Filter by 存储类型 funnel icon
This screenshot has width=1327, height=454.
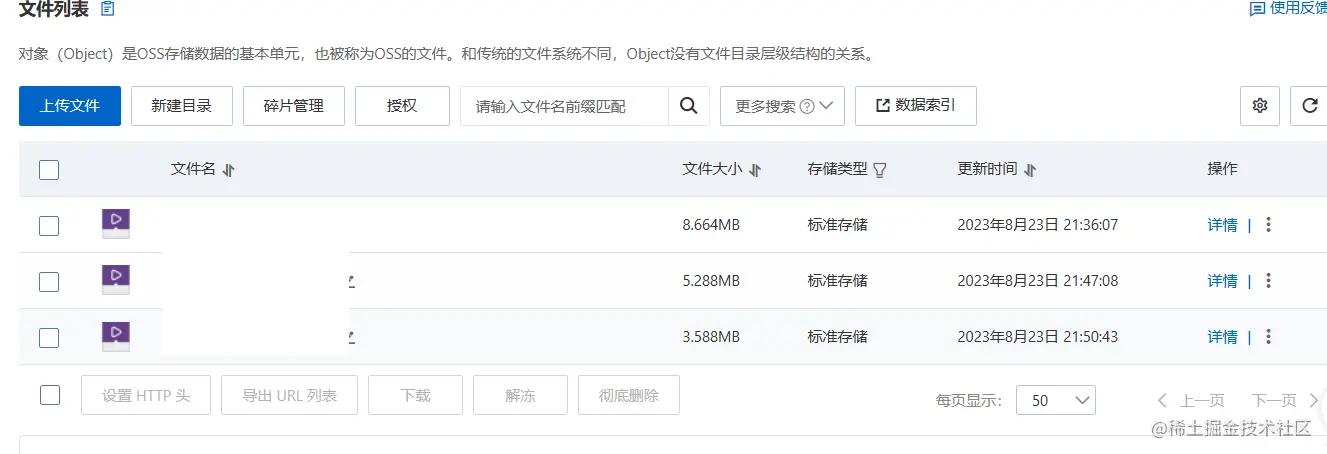click(x=880, y=170)
